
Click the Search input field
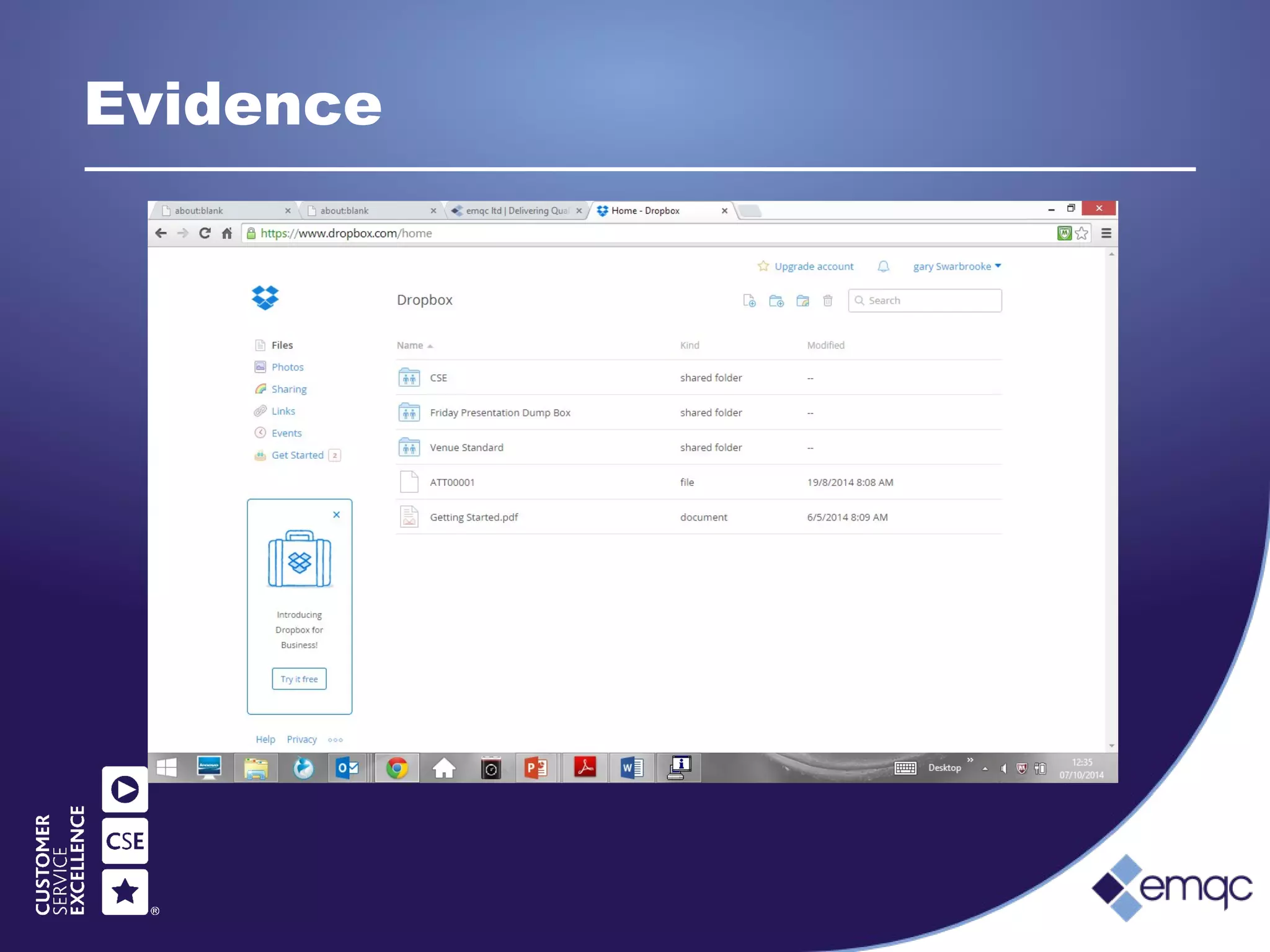pyautogui.click(x=925, y=301)
